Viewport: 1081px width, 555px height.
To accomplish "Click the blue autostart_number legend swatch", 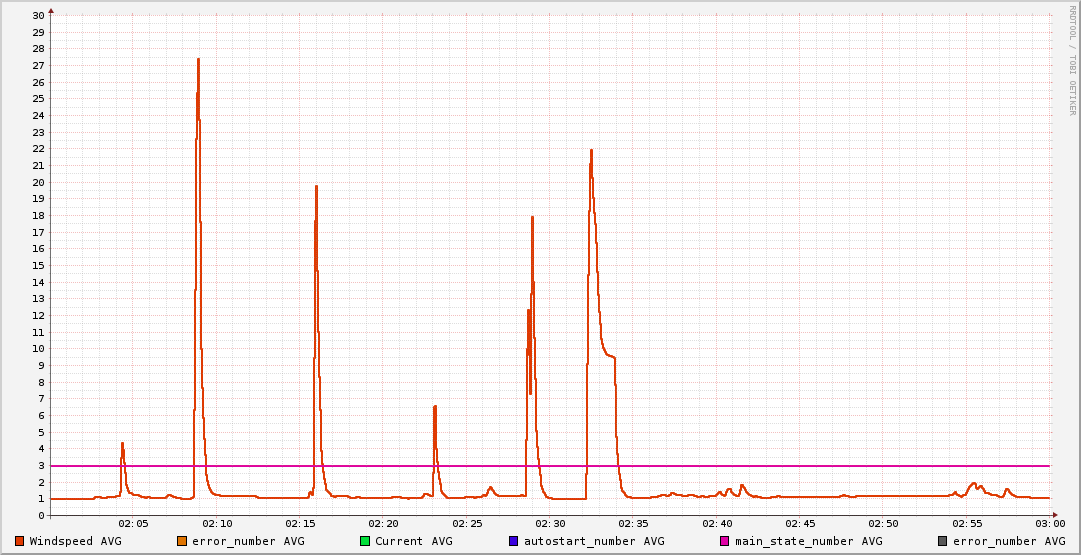I will (514, 541).
